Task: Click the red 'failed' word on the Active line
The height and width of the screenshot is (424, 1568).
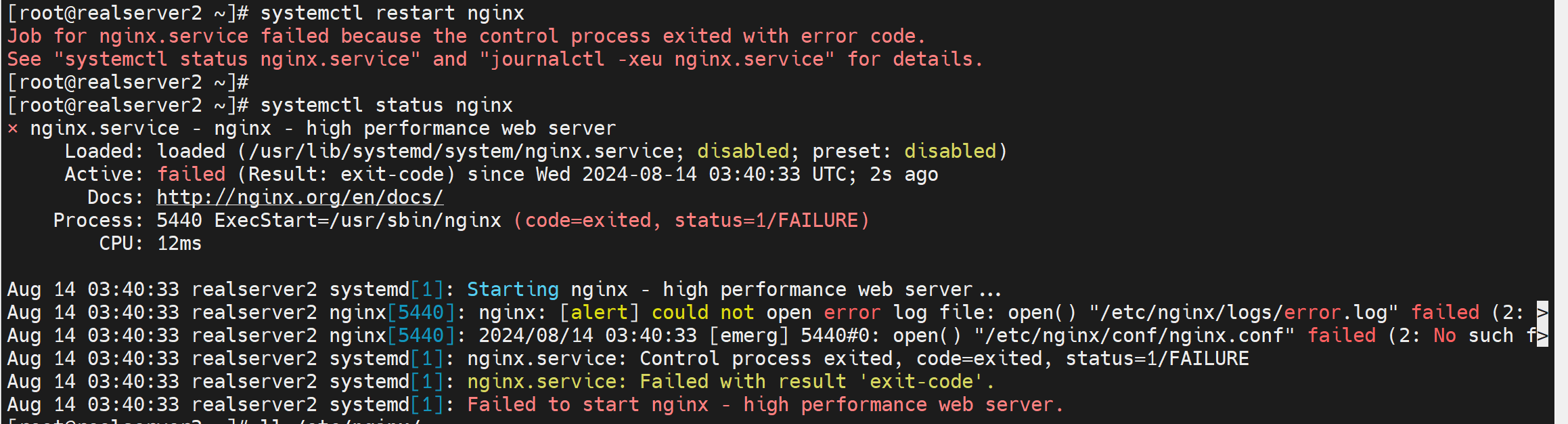Action: 191,174
